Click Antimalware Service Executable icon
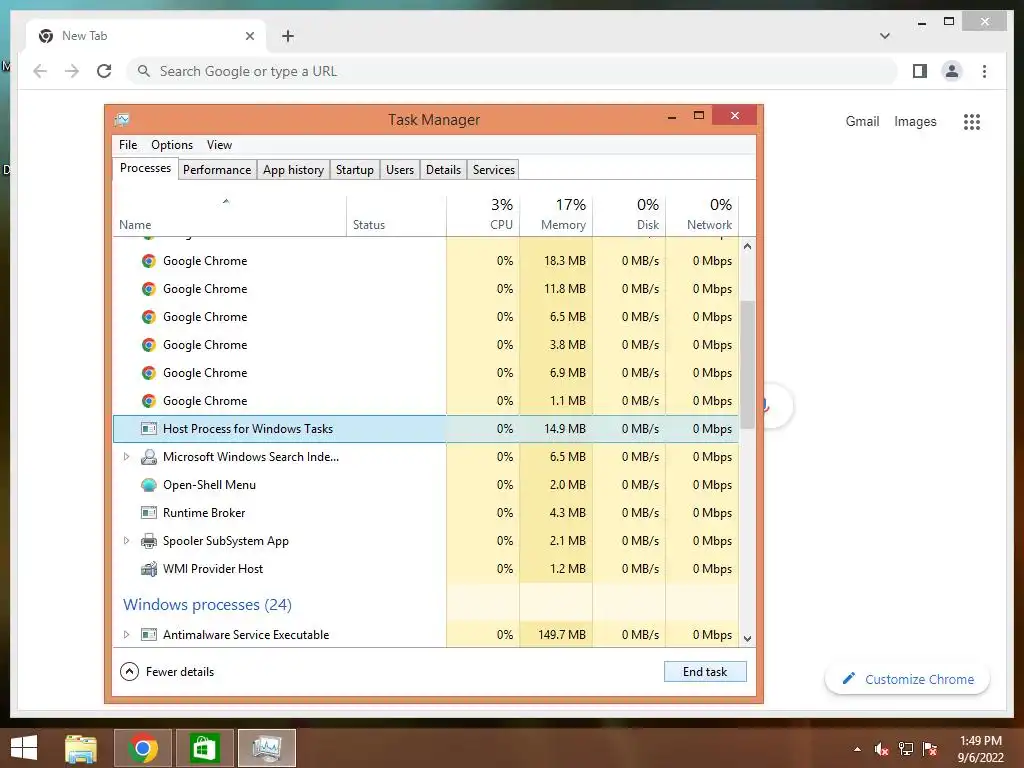This screenshot has height=768, width=1024. (149, 635)
